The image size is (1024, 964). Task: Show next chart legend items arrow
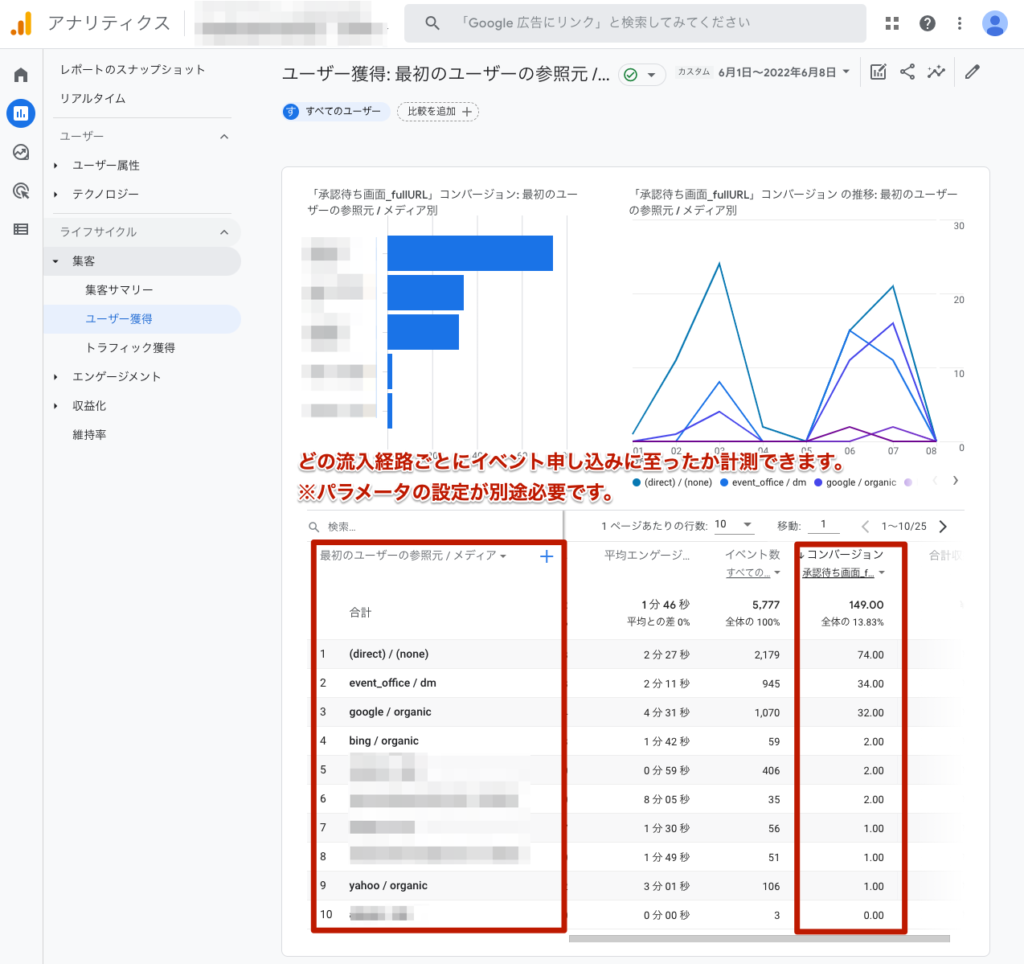pos(955,481)
